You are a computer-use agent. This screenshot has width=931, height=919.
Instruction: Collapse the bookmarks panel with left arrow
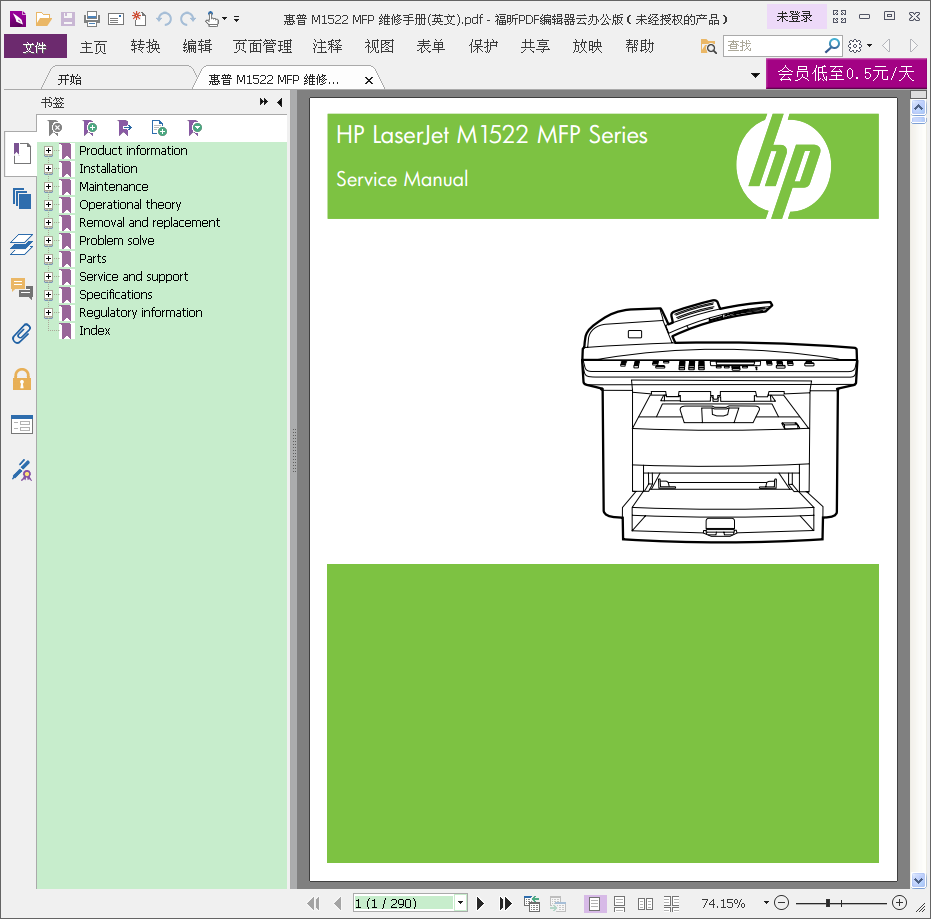(x=280, y=102)
